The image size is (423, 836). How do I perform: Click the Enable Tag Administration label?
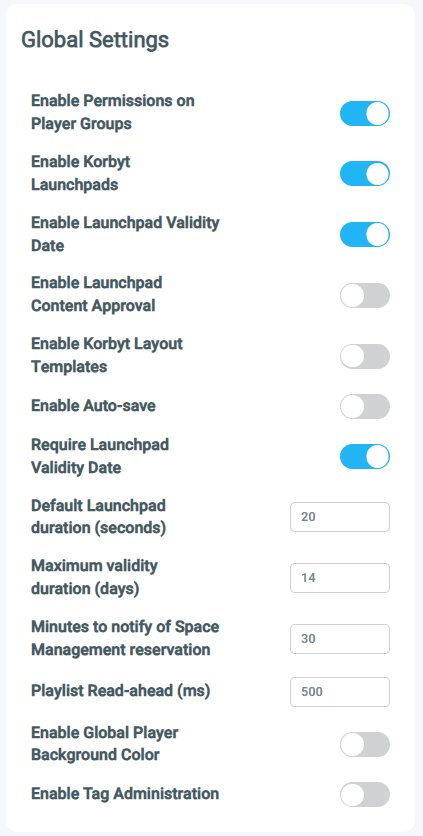[125, 794]
